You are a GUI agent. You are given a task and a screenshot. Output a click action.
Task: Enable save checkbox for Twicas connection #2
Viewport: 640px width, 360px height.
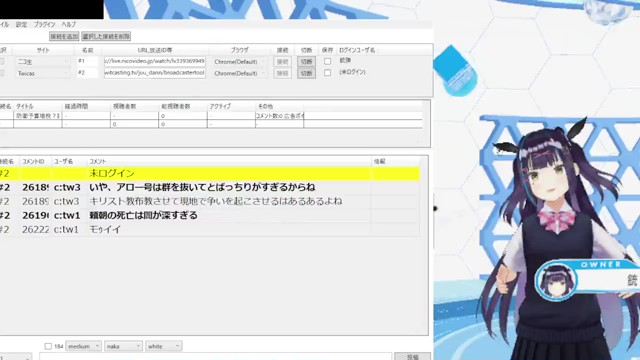327,73
